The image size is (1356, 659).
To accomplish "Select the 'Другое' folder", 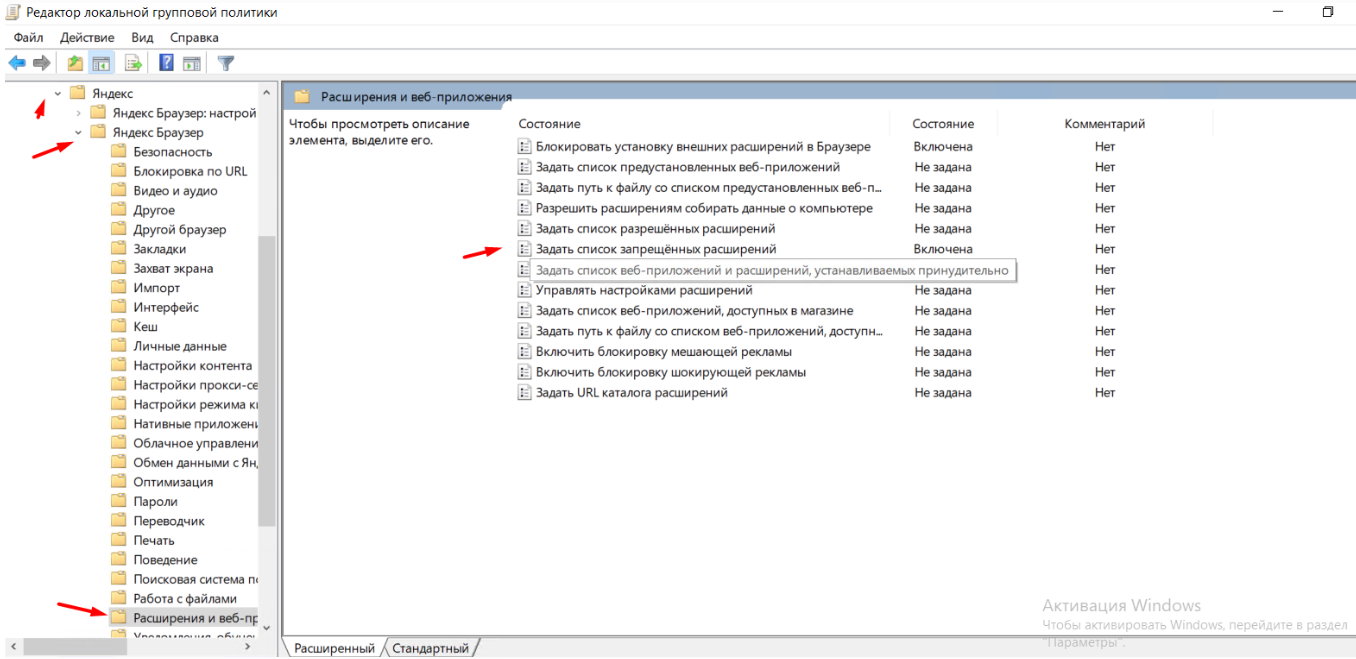I will [154, 210].
